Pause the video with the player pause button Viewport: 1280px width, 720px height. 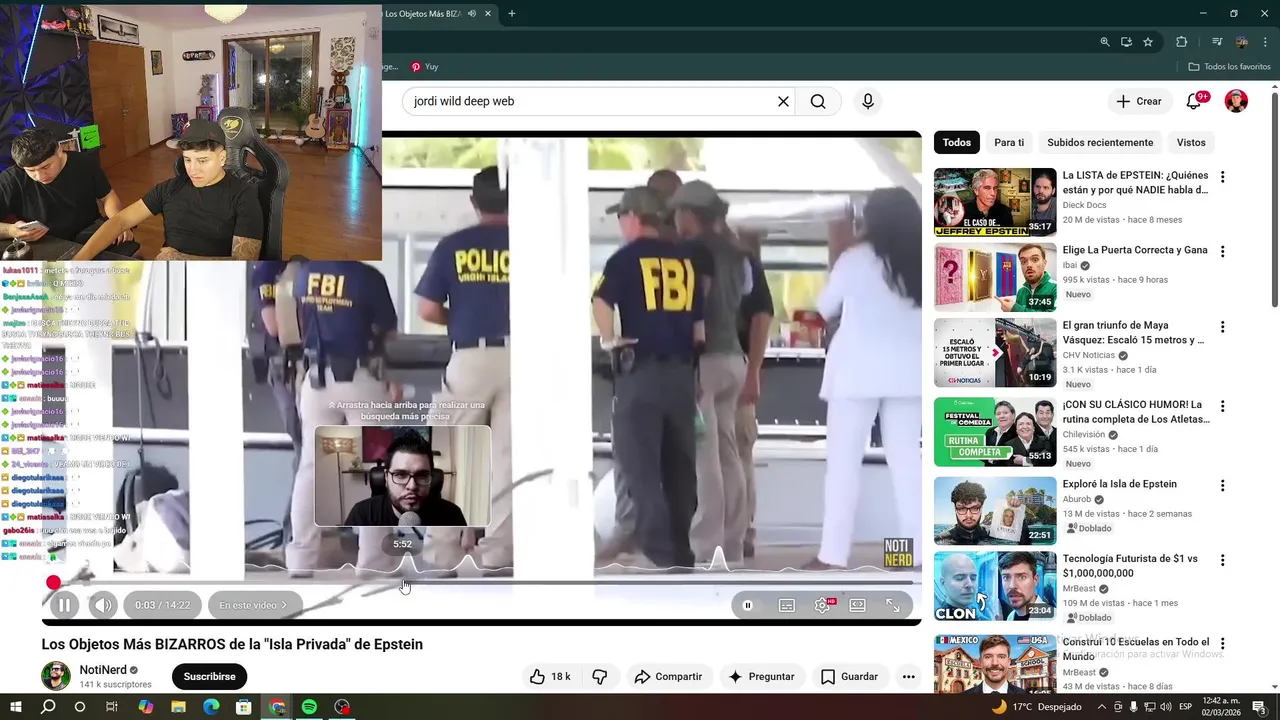[x=64, y=605]
